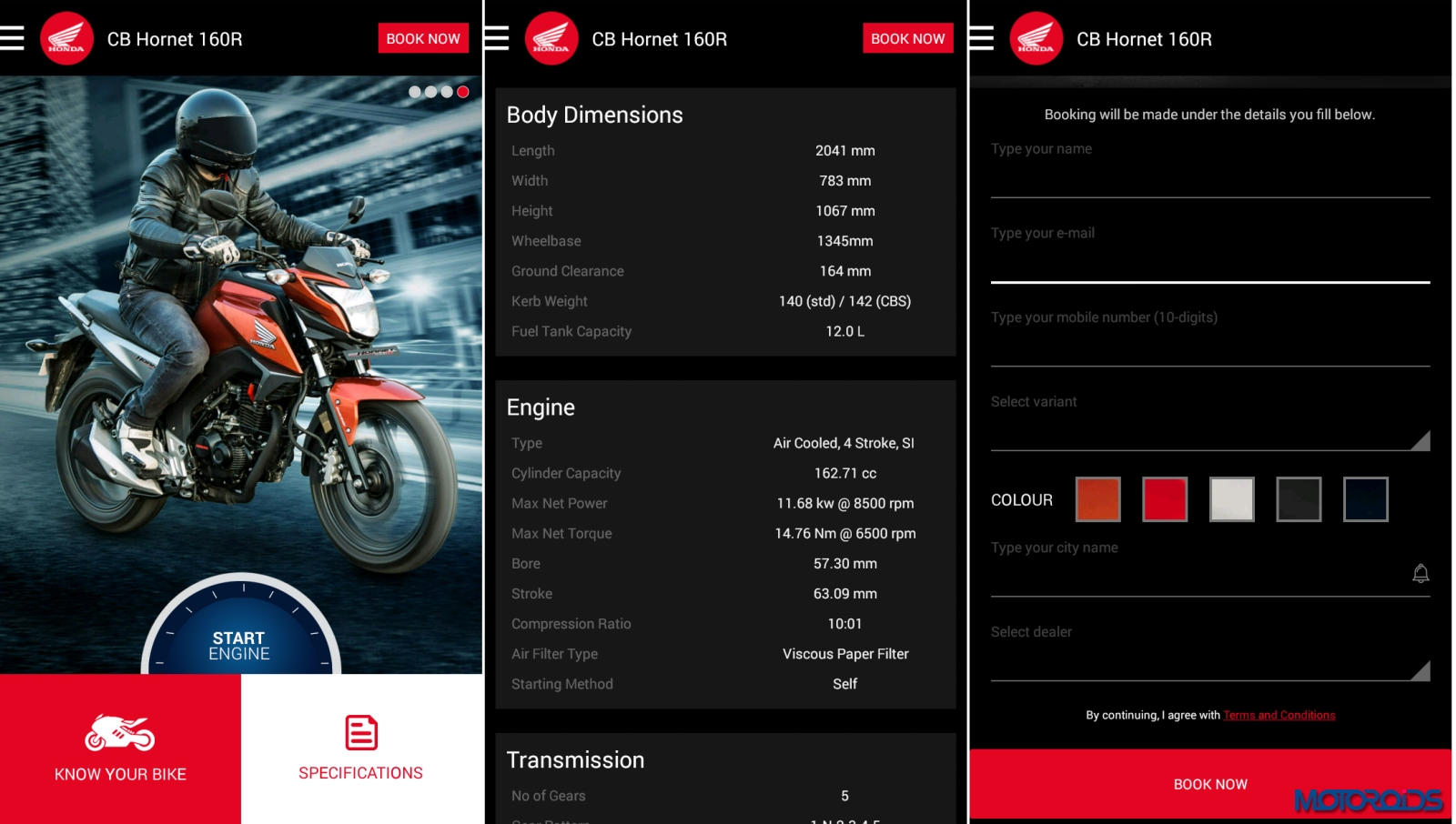Focus the Type your e-mail field
The width and height of the screenshot is (1456, 824).
(1210, 252)
